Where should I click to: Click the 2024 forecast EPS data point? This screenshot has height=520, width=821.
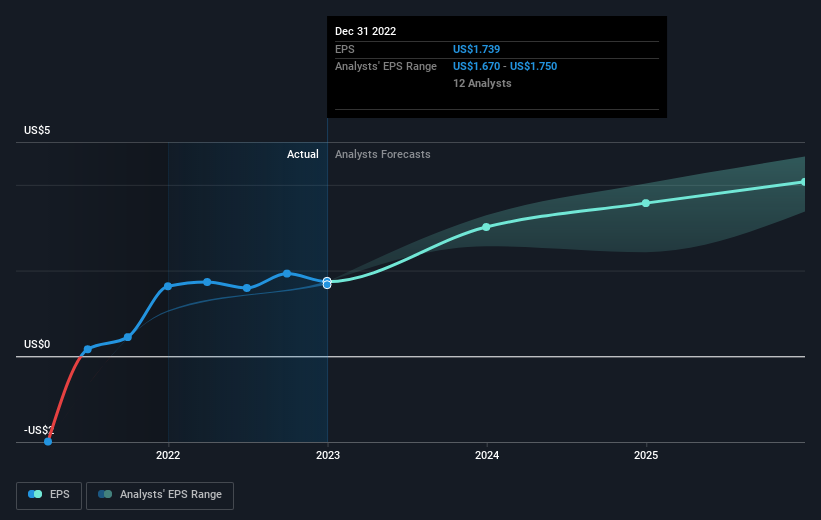(486, 227)
